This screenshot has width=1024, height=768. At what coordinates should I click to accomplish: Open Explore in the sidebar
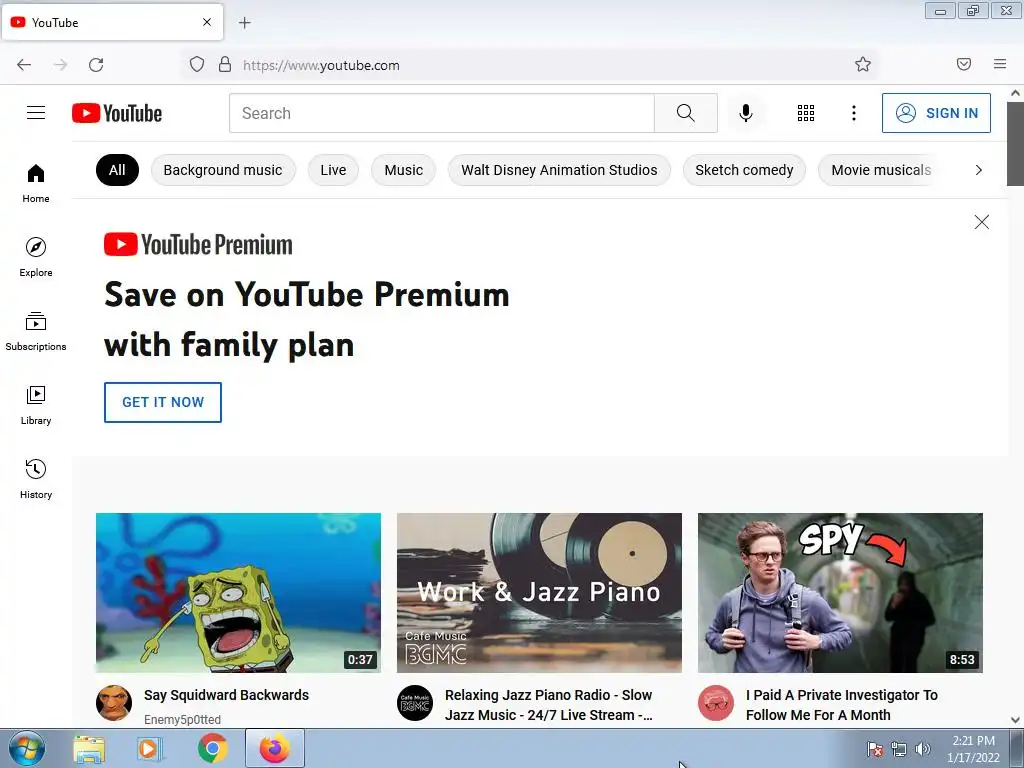click(x=36, y=257)
